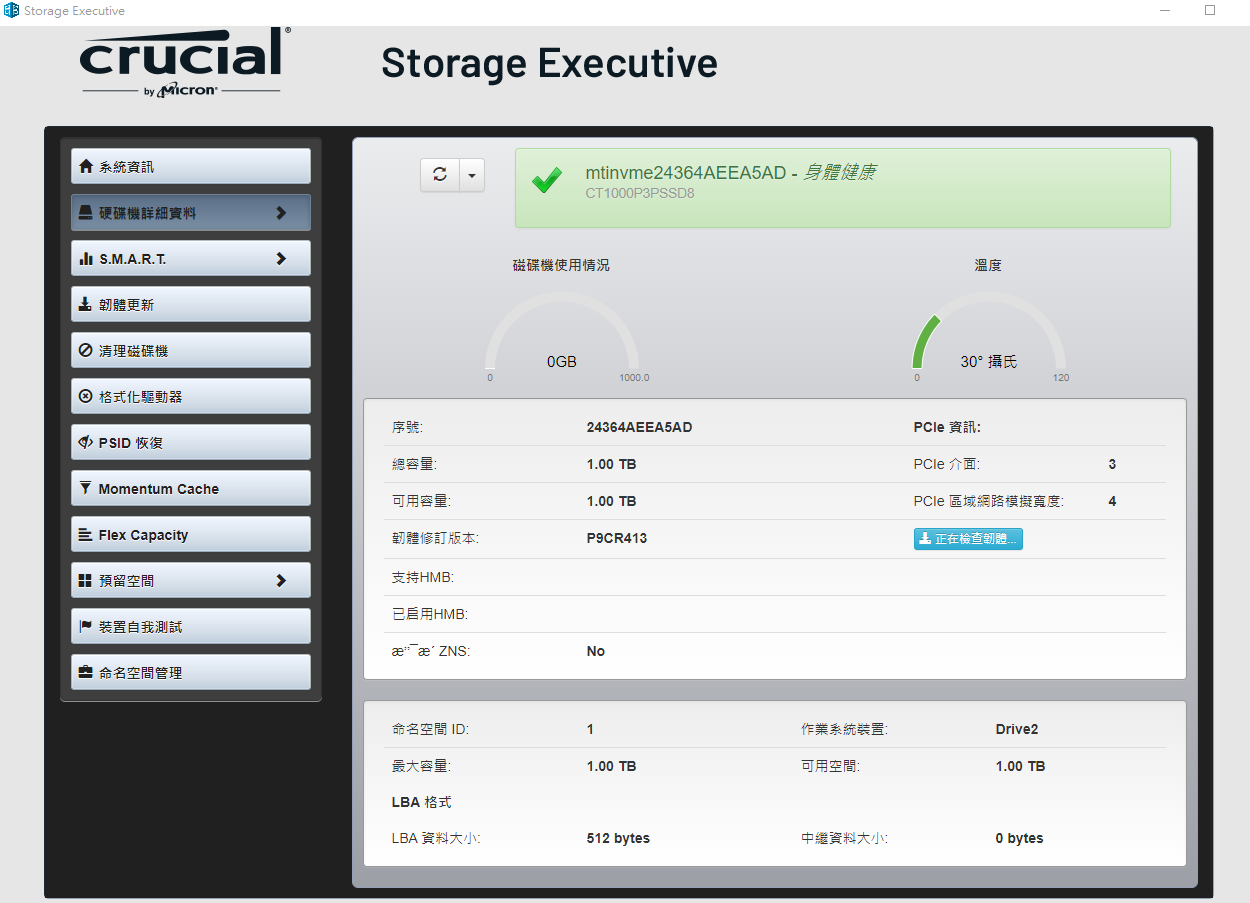Expand the S.M.A.R.T. chevron arrow

[x=281, y=259]
